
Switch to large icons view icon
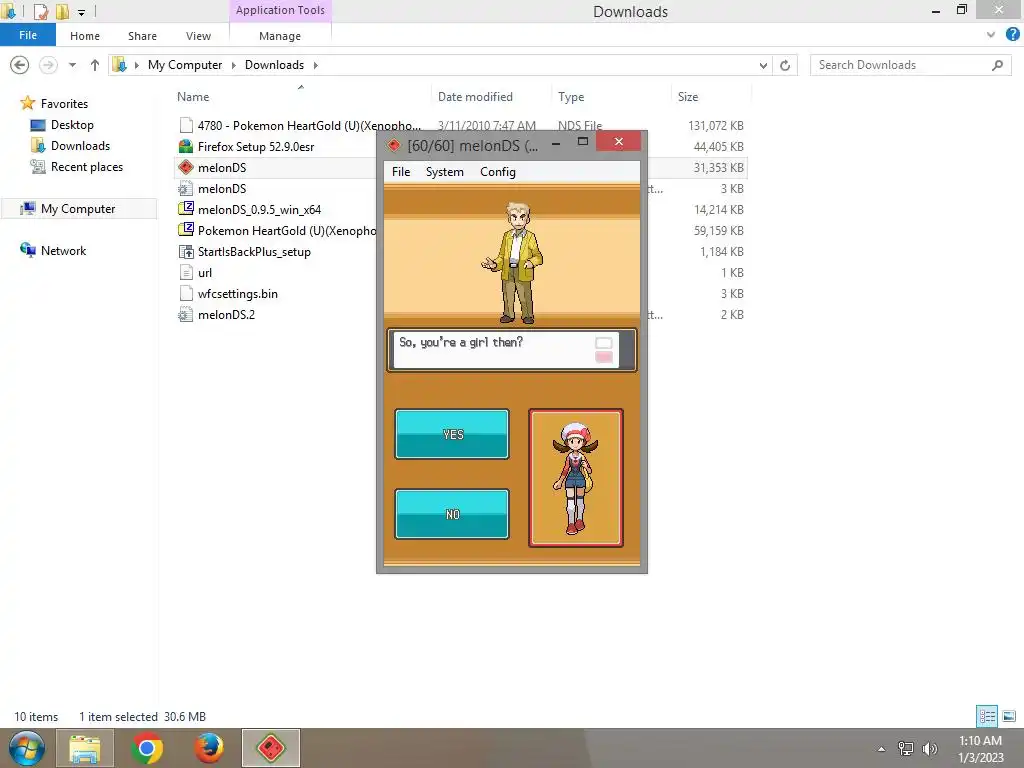click(x=1009, y=716)
